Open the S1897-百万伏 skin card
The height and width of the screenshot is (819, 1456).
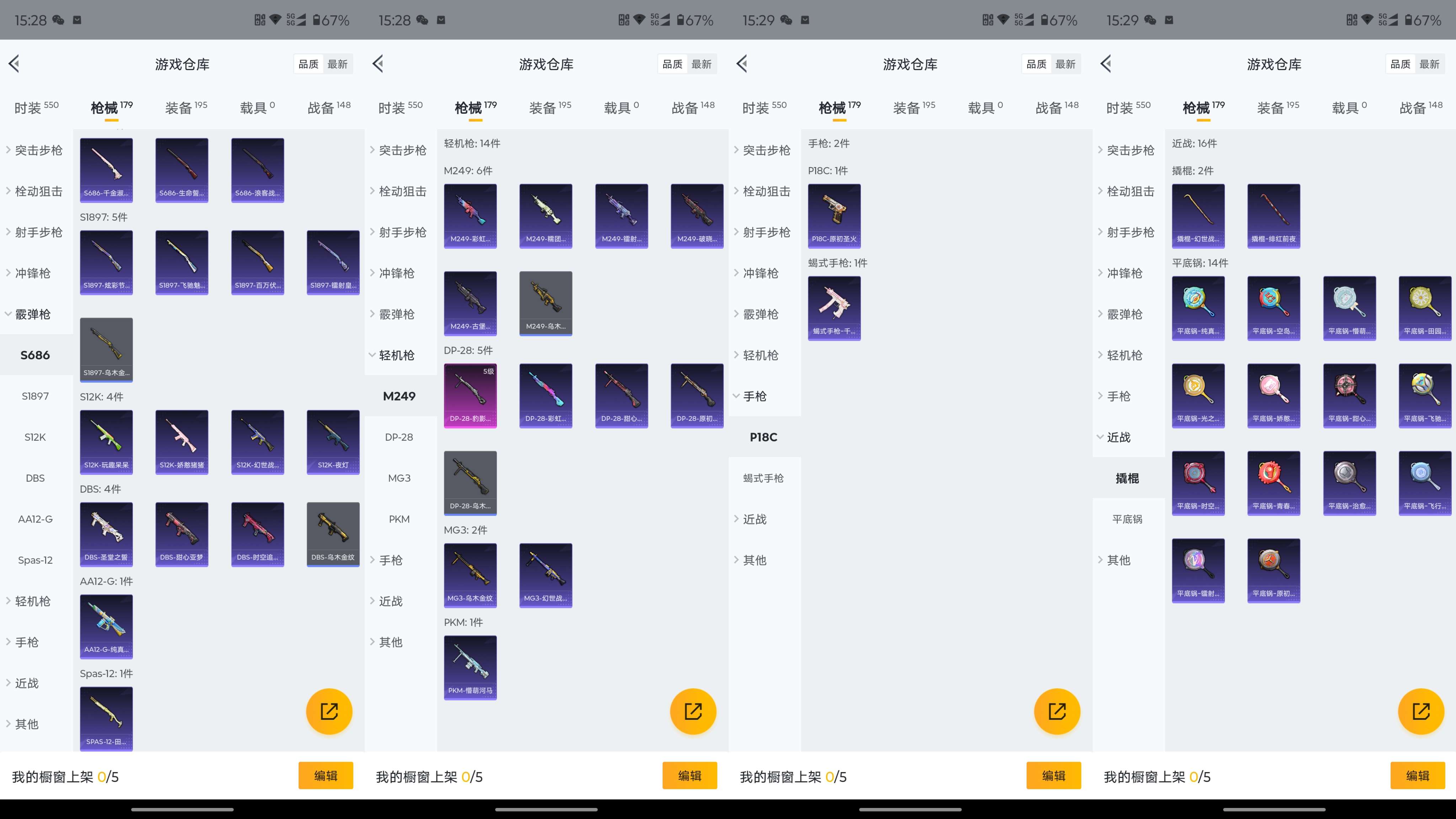[x=257, y=262]
